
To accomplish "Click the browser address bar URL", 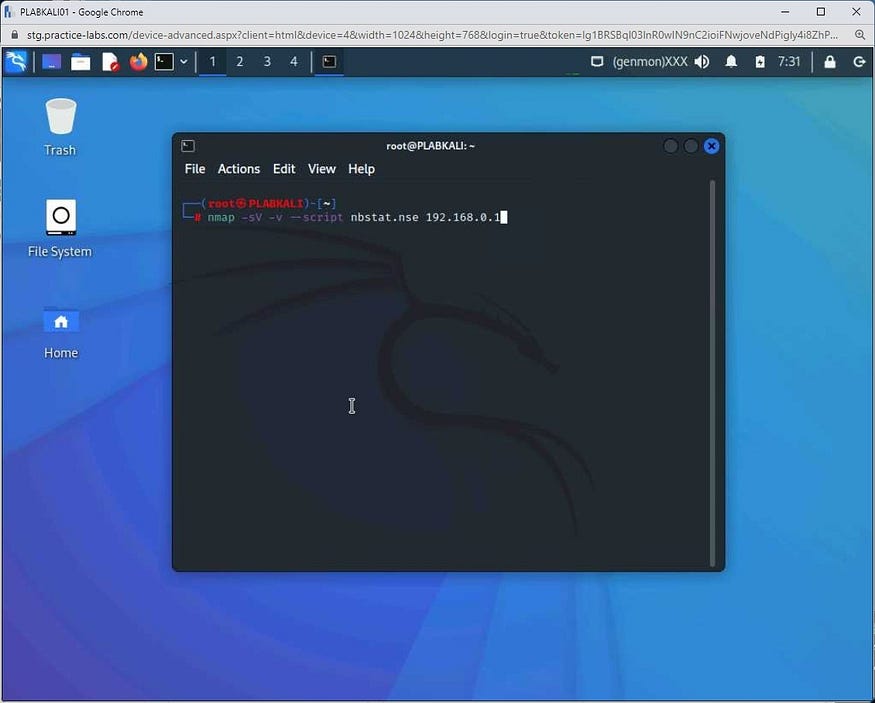I will (432, 35).
